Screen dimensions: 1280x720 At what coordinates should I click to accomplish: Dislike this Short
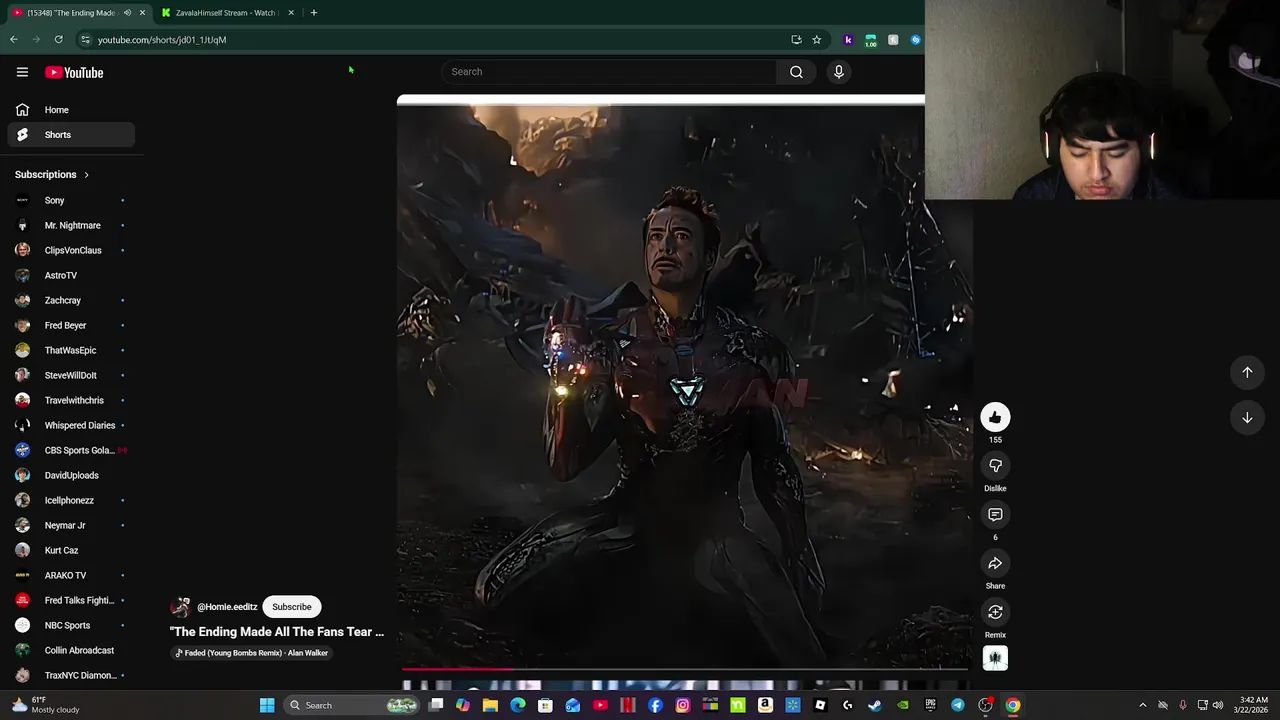(995, 466)
